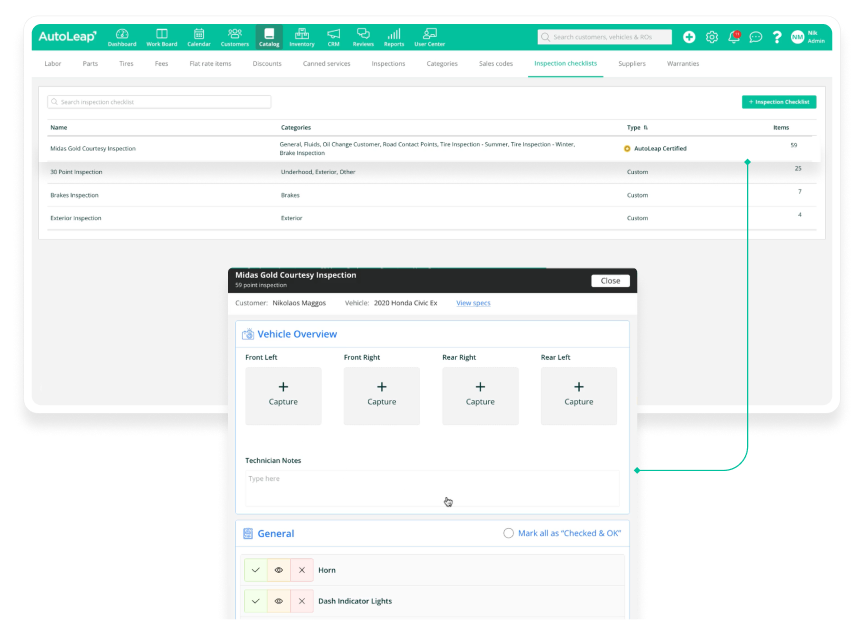Select Mark all as "Checked & OK"
Screen dimensions: 864x620
click(x=509, y=534)
